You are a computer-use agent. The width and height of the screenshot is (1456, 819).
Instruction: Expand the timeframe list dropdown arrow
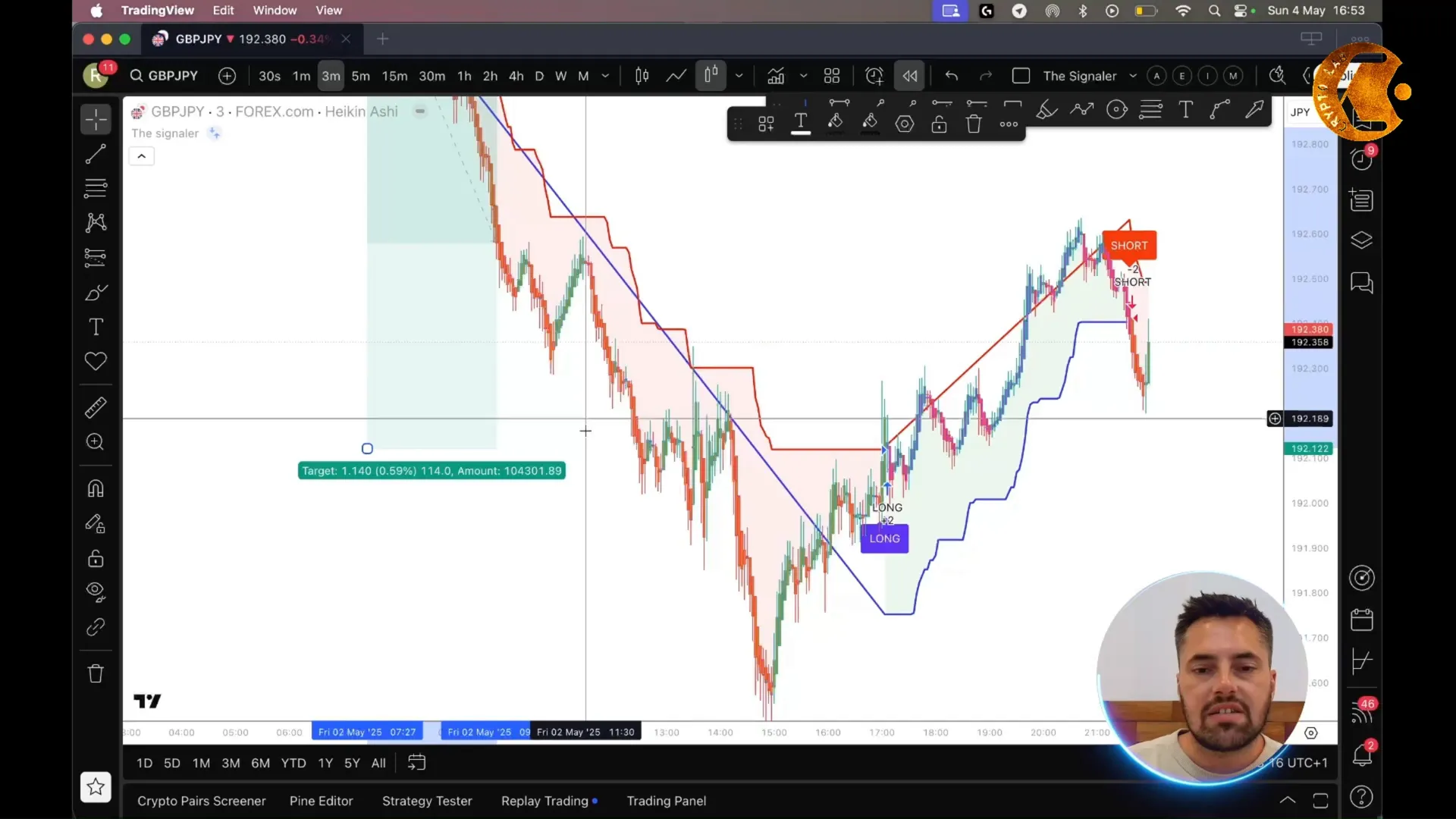point(605,76)
